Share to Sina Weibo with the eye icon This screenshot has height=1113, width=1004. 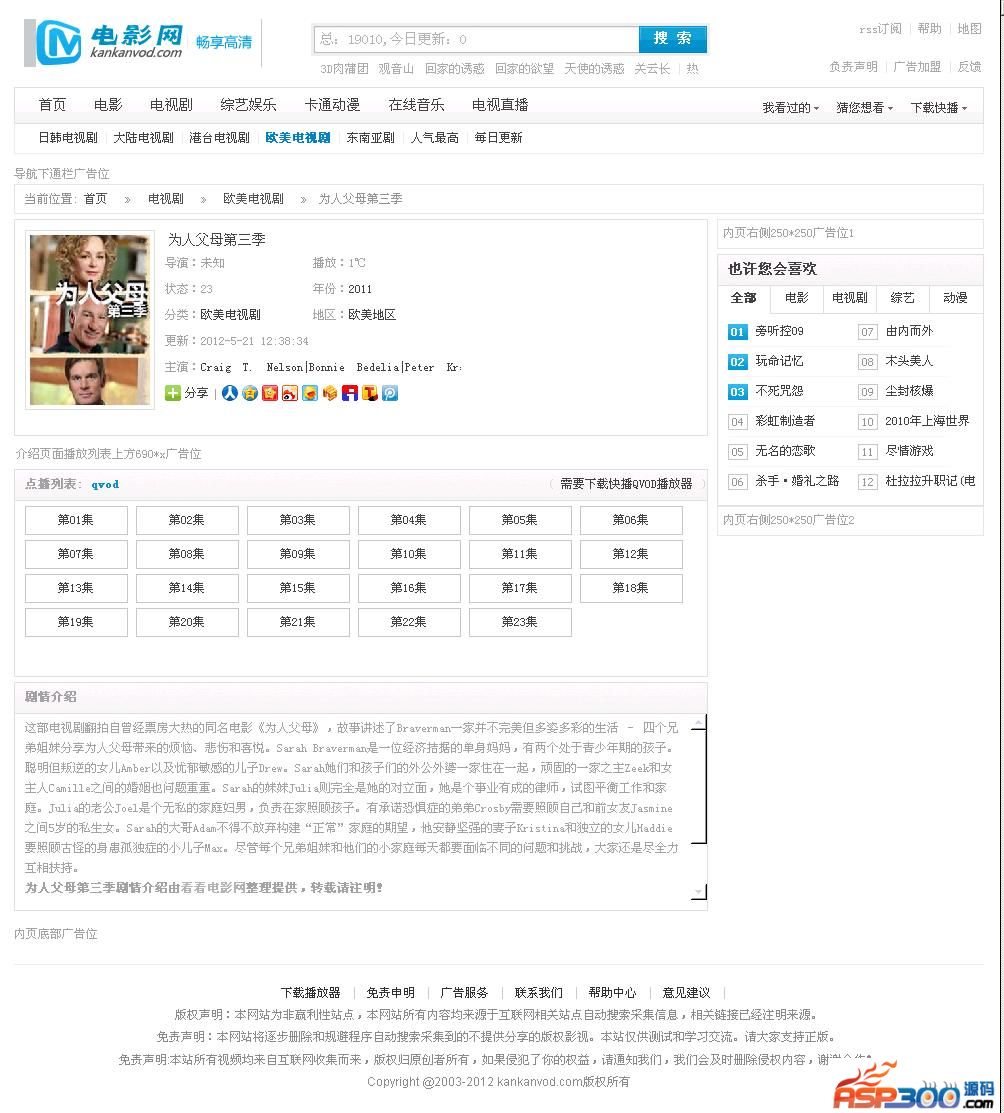pos(290,393)
